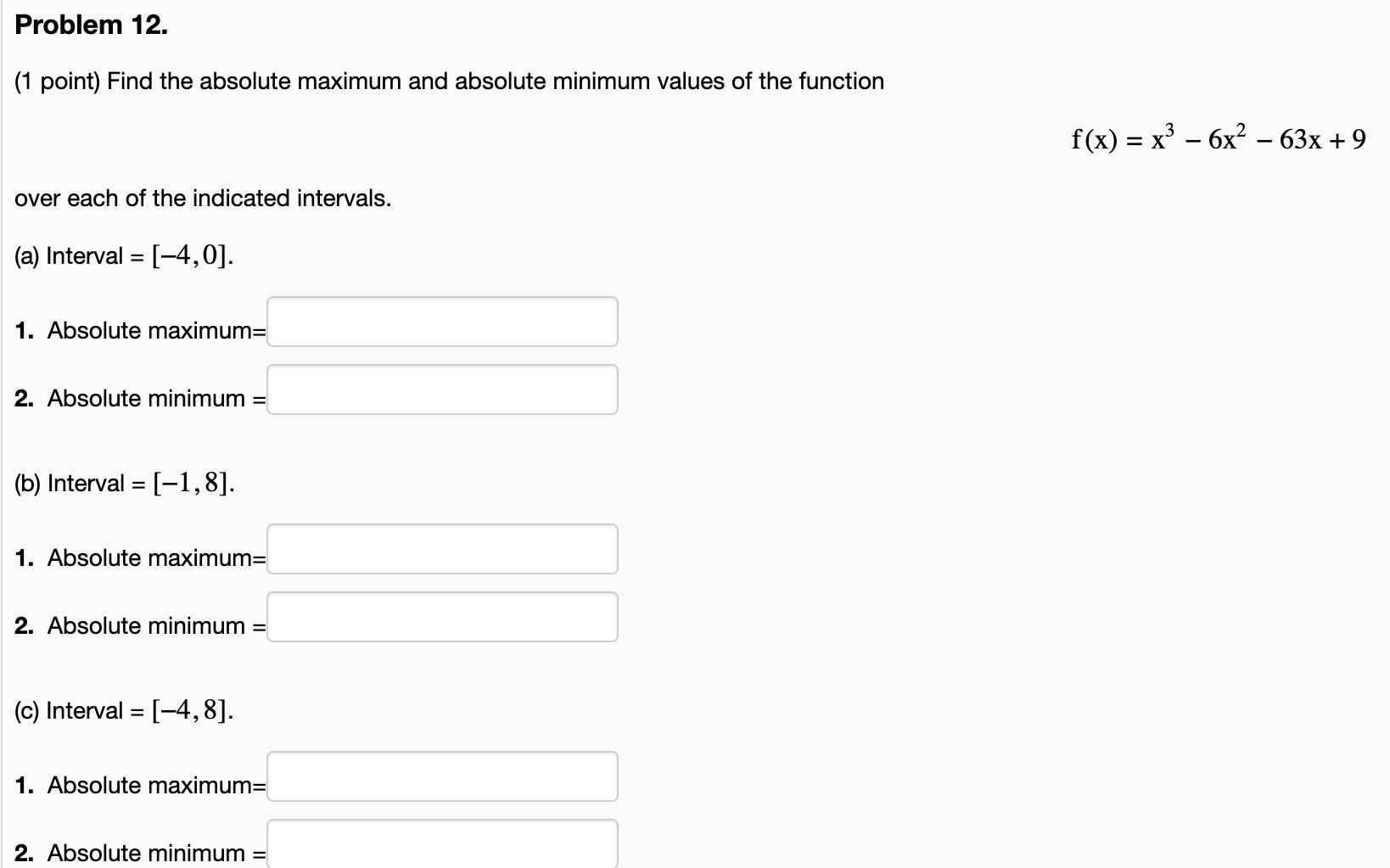Image resolution: width=1390 pixels, height=868 pixels.
Task: Click the '1. Absolute maximum=' label under part (b)
Action: pyautogui.click(x=138, y=558)
